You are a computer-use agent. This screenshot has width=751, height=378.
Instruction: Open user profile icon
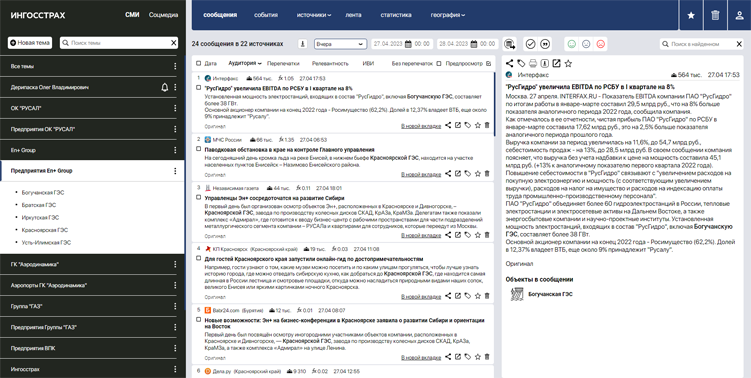point(739,15)
